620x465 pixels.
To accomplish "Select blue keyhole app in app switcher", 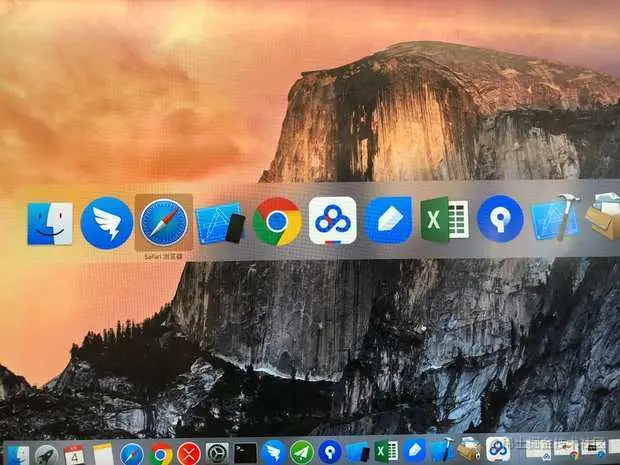I will pos(500,219).
